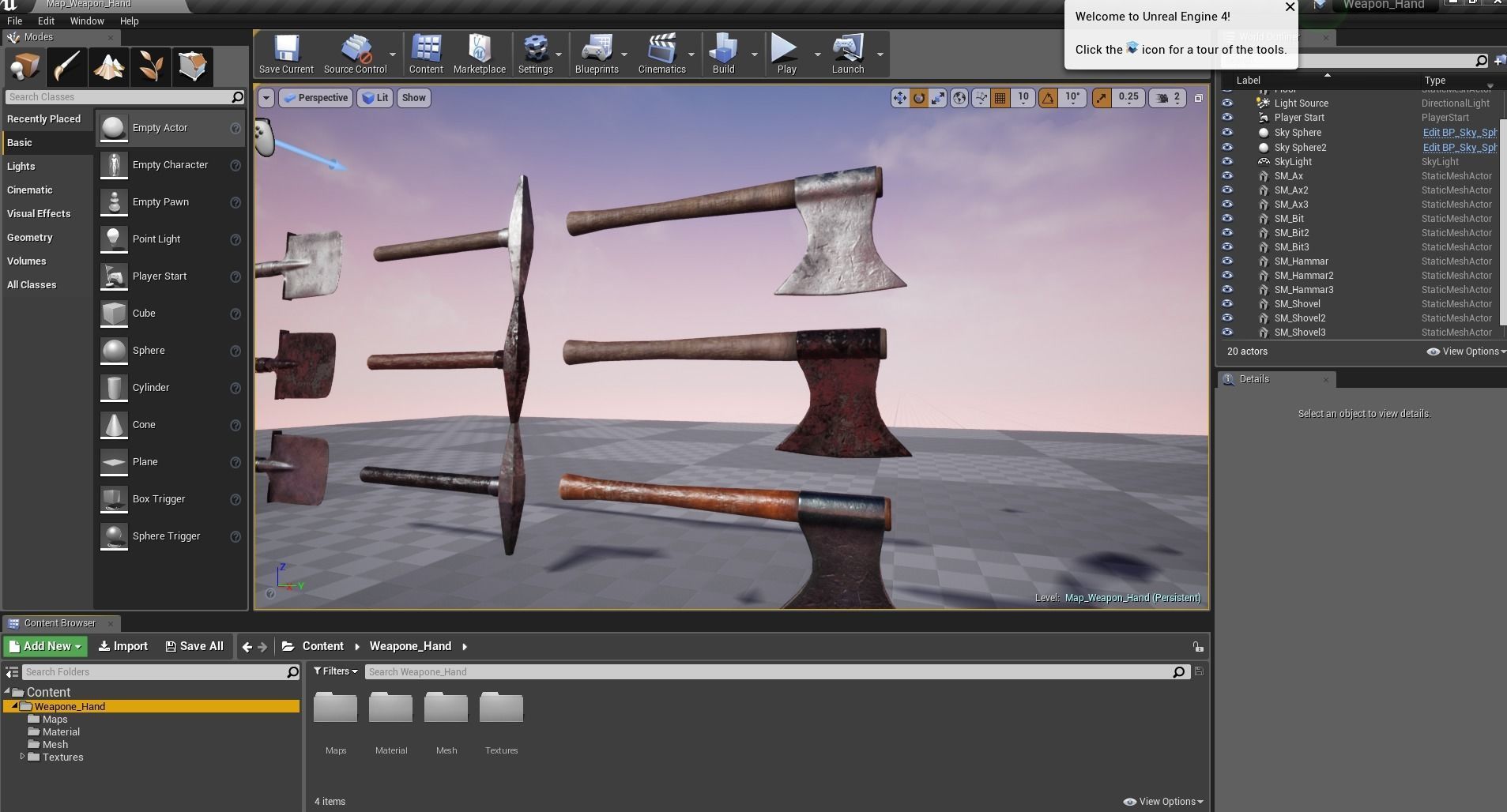Select the Landscape mode mountain icon

pyautogui.click(x=108, y=67)
